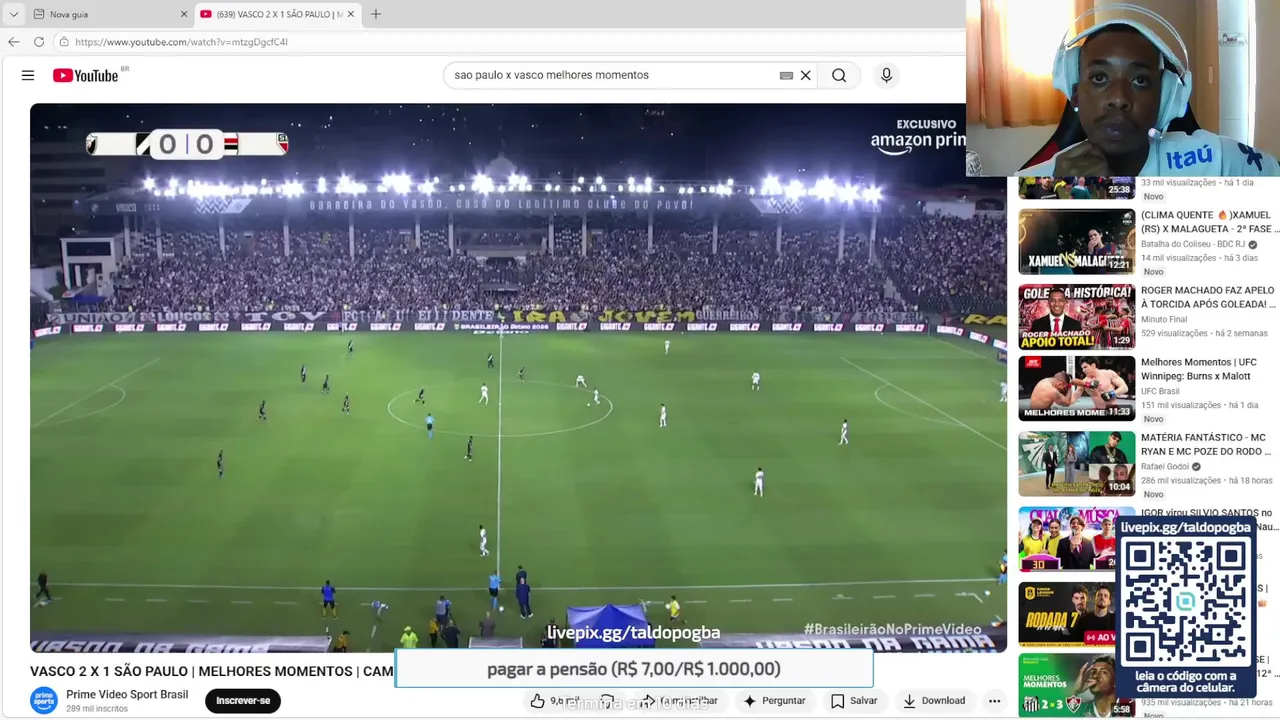Reload the page with the refresh icon
Image resolution: width=1280 pixels, height=720 pixels.
pos(39,42)
